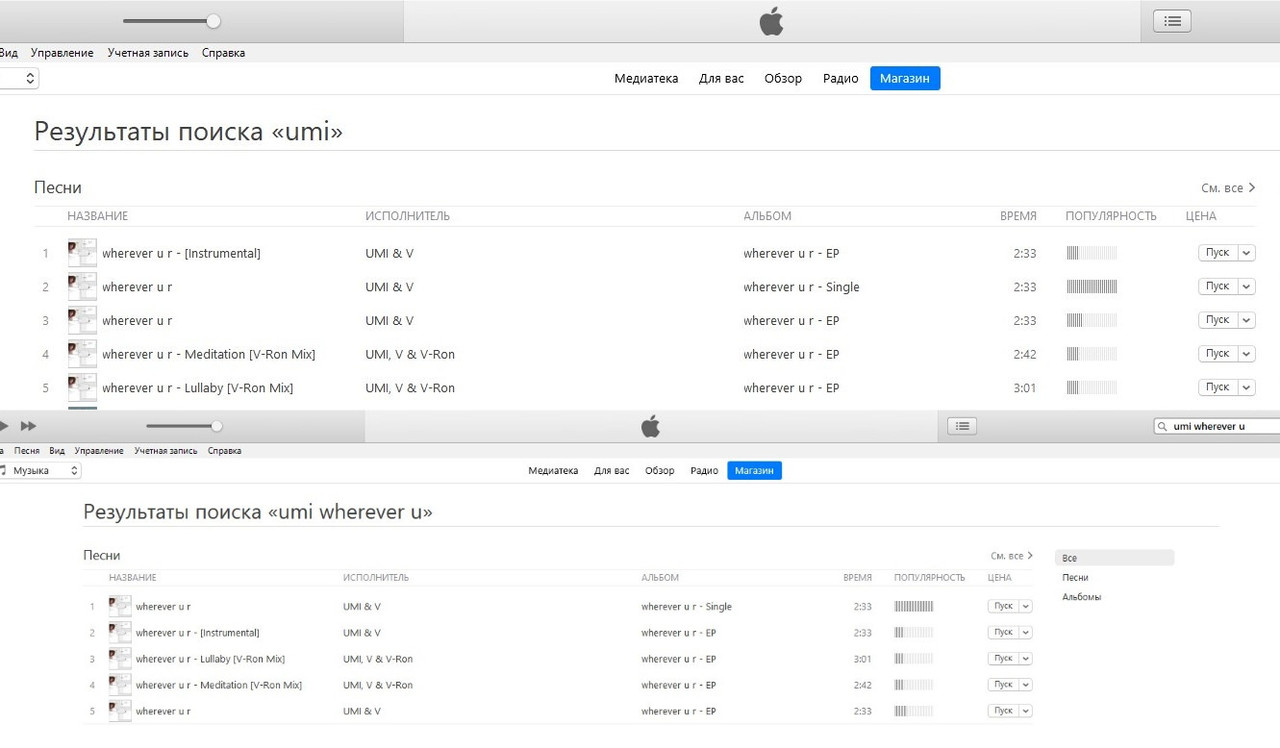Switch to Радио tab in «umi wherever u» window

click(x=704, y=471)
